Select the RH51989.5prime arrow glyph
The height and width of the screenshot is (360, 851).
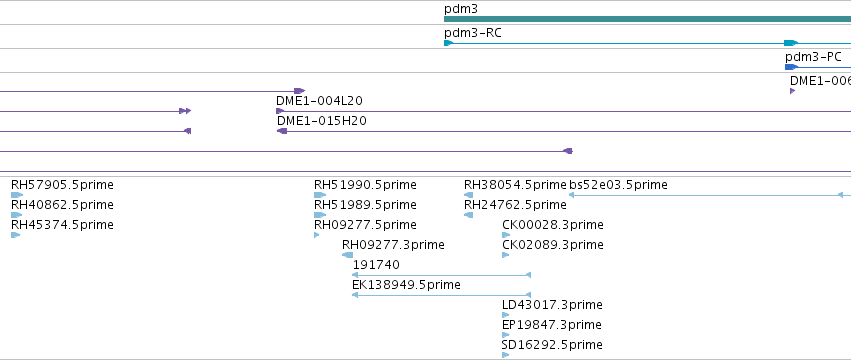pos(320,215)
